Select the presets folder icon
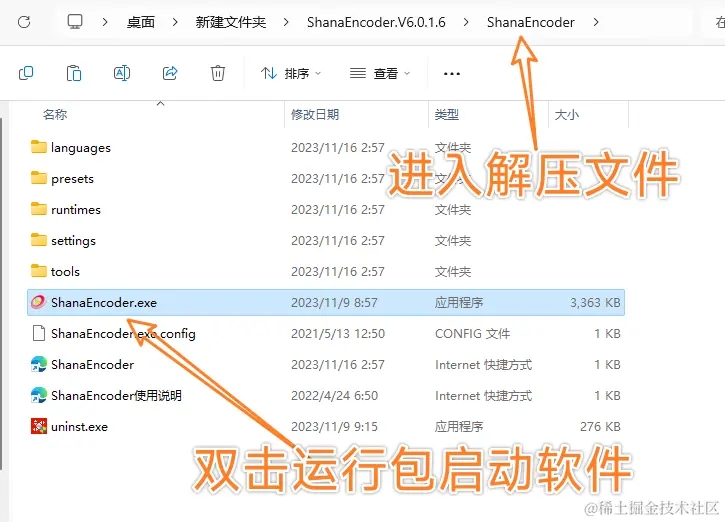 39,178
